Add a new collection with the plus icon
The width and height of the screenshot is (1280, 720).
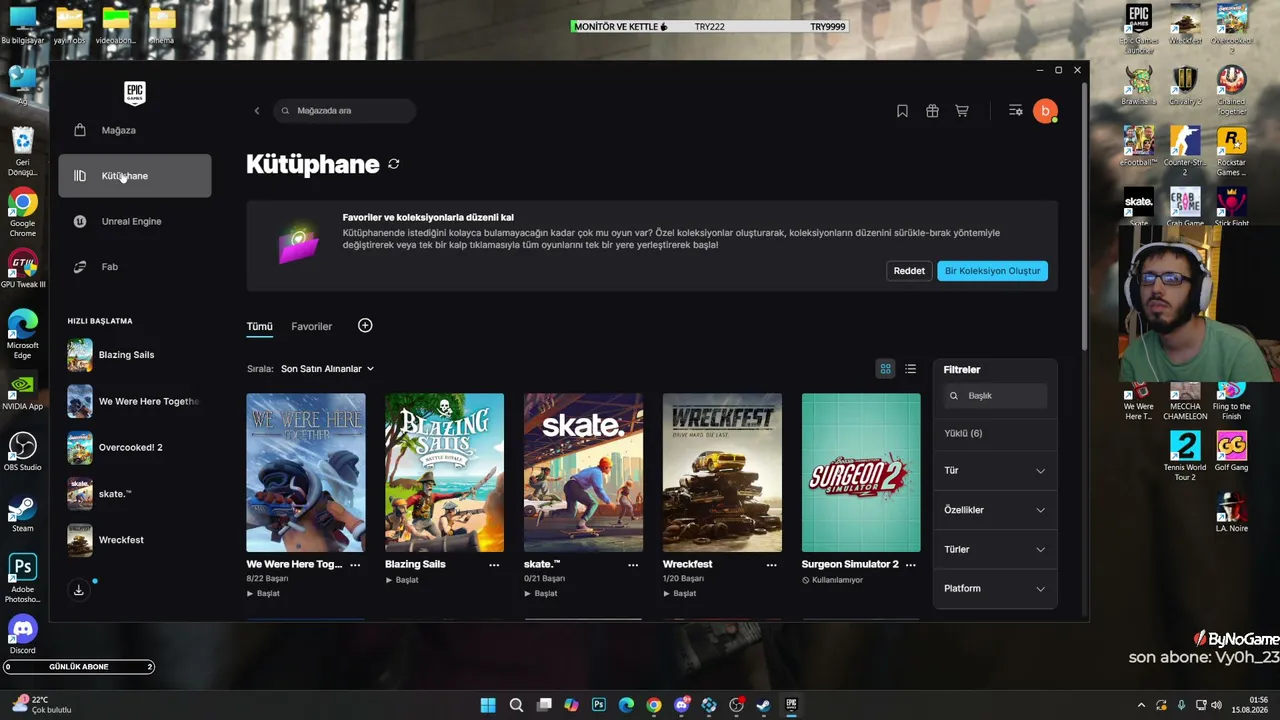point(365,326)
